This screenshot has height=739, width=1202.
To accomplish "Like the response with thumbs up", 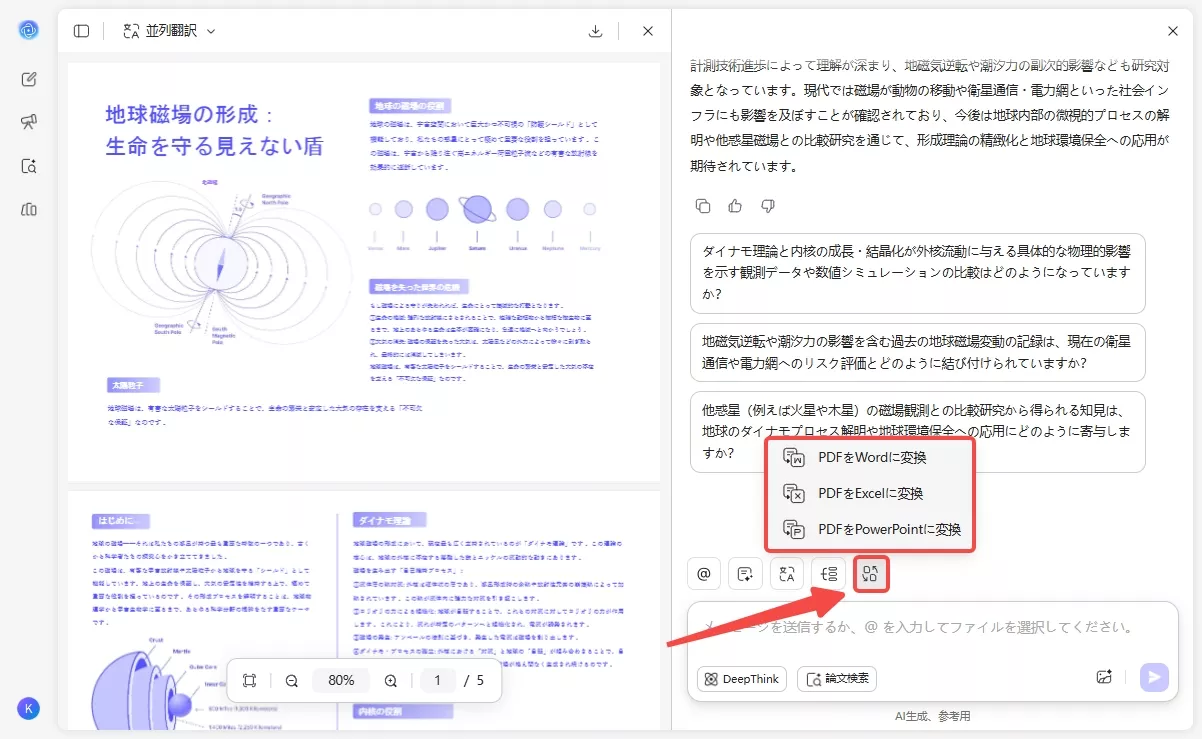I will pos(735,206).
